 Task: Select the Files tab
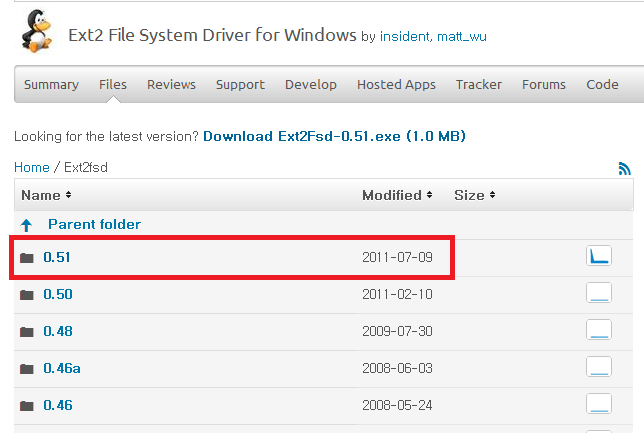click(x=113, y=85)
